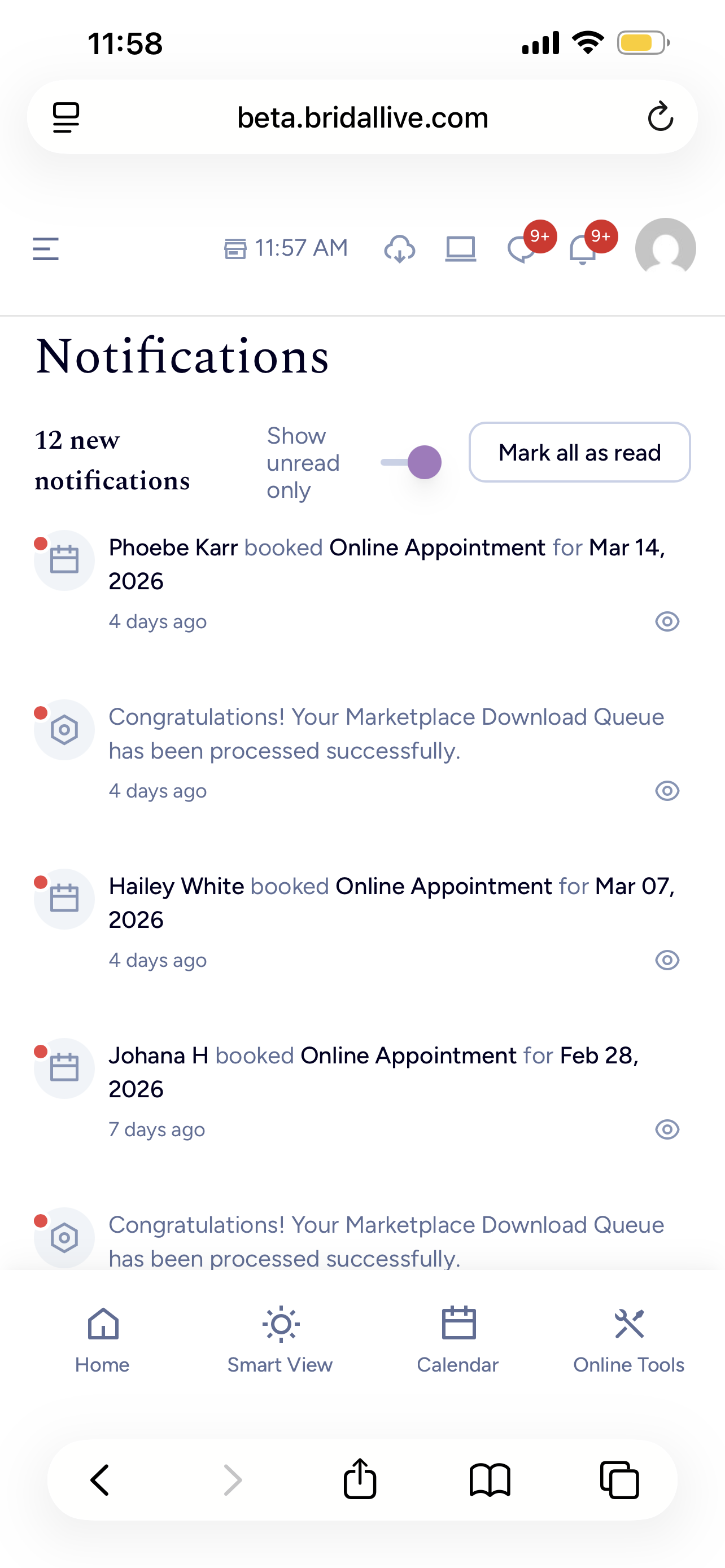Mark Phoebe Karr's notification as read
Viewport: 725px width, 1568px height.
pyautogui.click(x=667, y=621)
